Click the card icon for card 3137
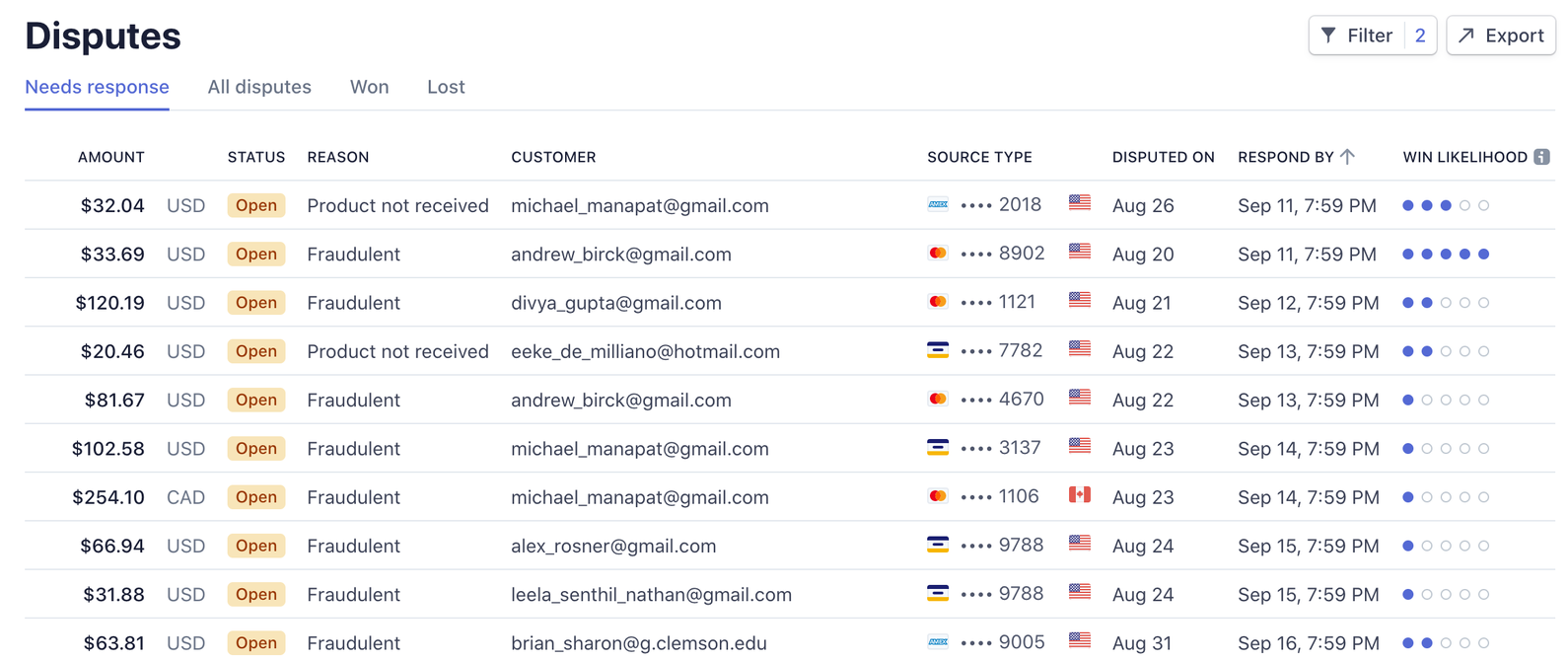The height and width of the screenshot is (661, 1568). [x=938, y=448]
